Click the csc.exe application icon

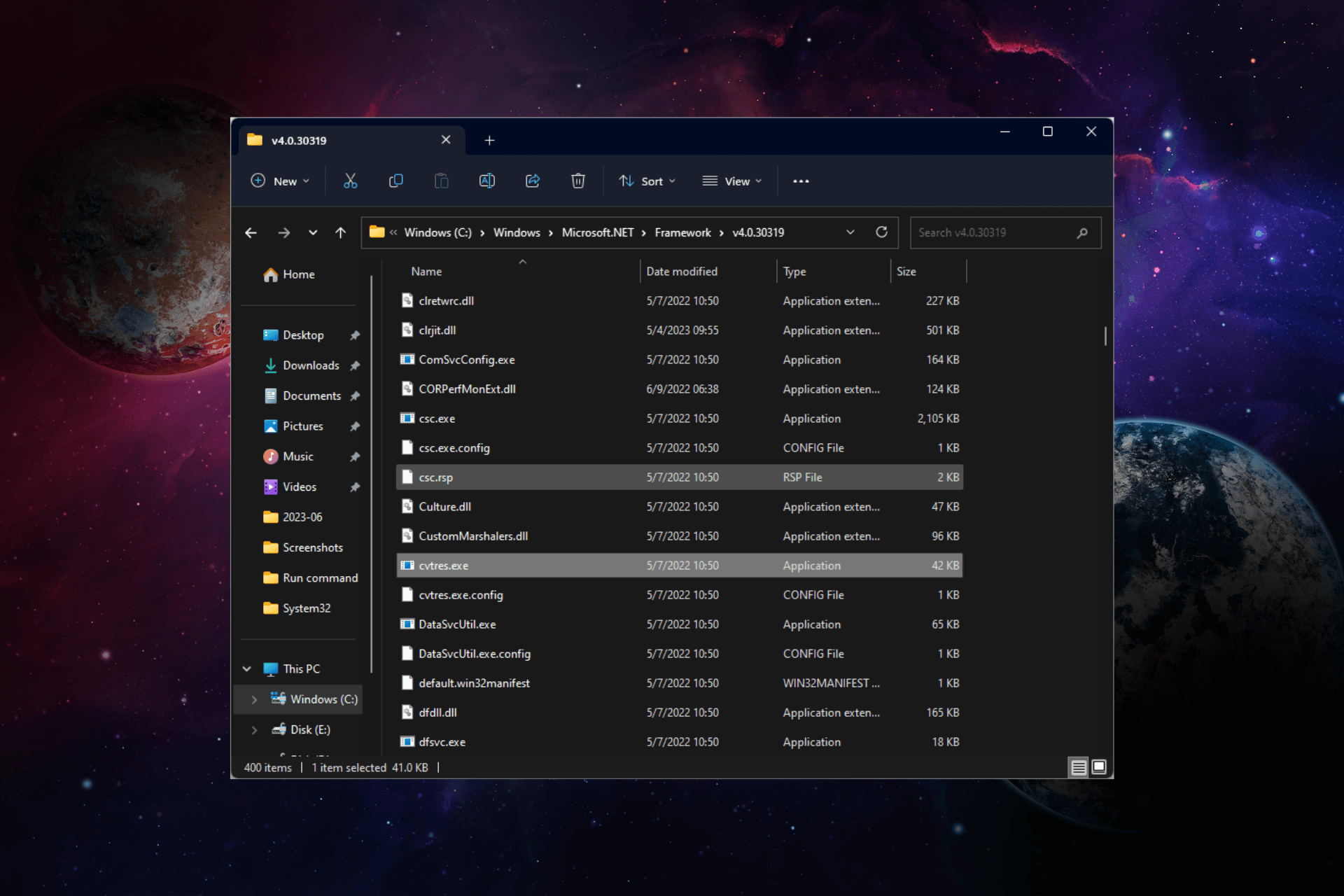pyautogui.click(x=407, y=419)
